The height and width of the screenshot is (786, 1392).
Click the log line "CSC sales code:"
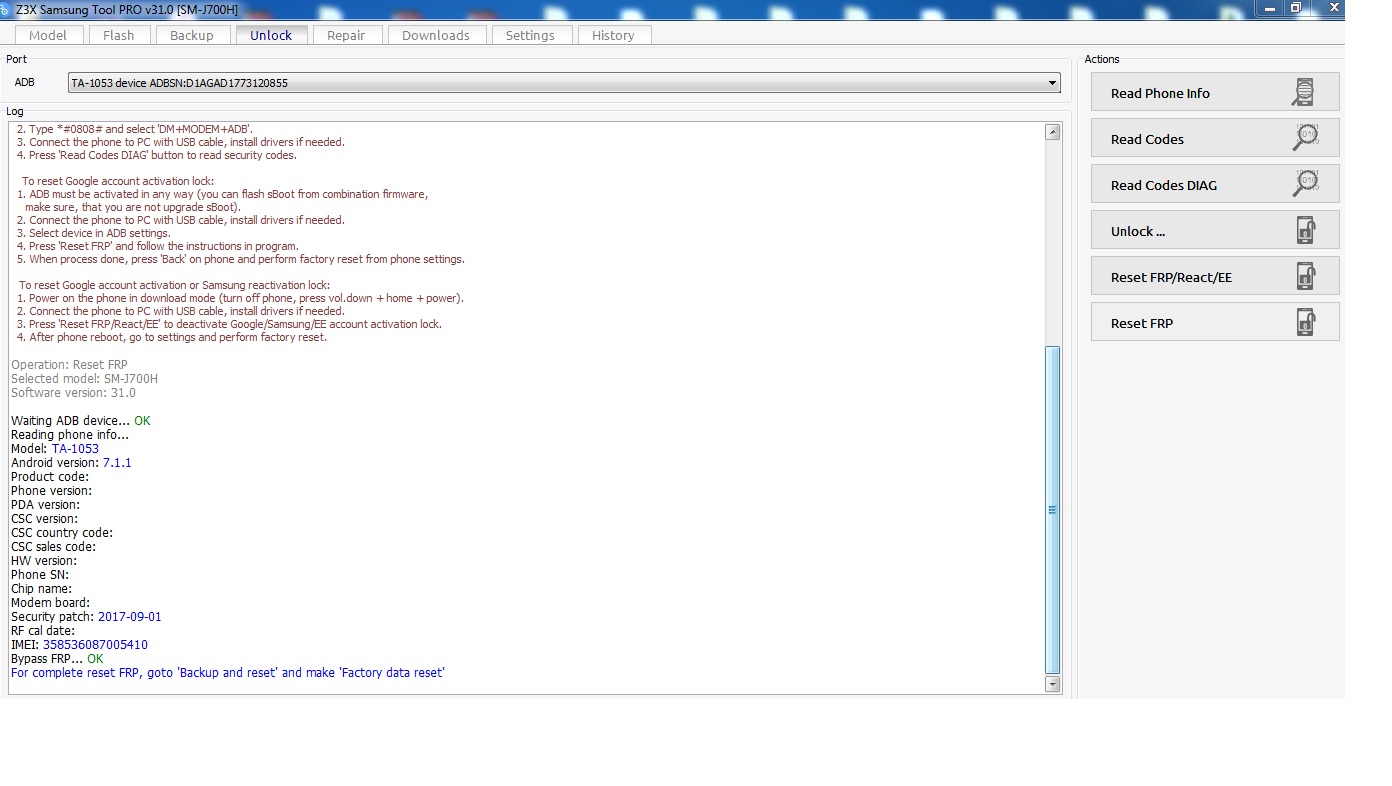pyautogui.click(x=54, y=547)
